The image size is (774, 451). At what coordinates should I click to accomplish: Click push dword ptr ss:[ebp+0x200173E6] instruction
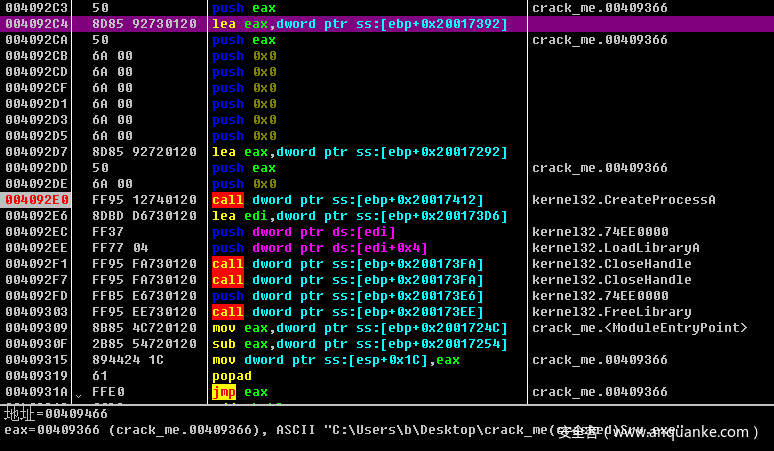(348, 296)
